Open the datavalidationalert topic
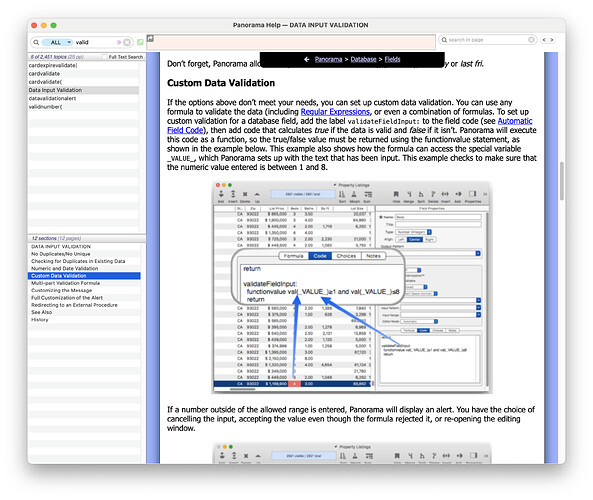 click(x=83, y=99)
